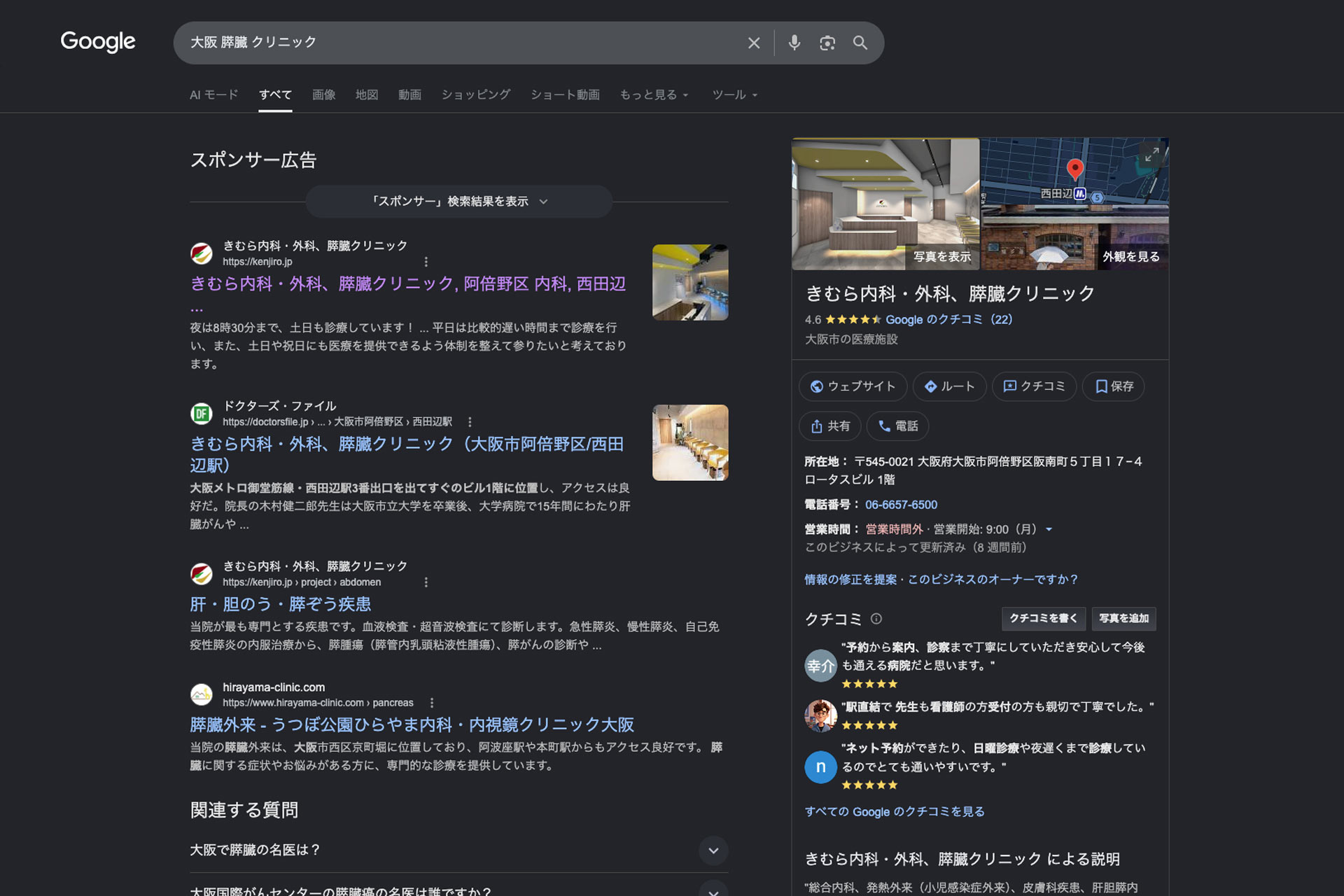This screenshot has width=1344, height=896.
Task: Click 写真を追加 button
Action: pos(1123,619)
